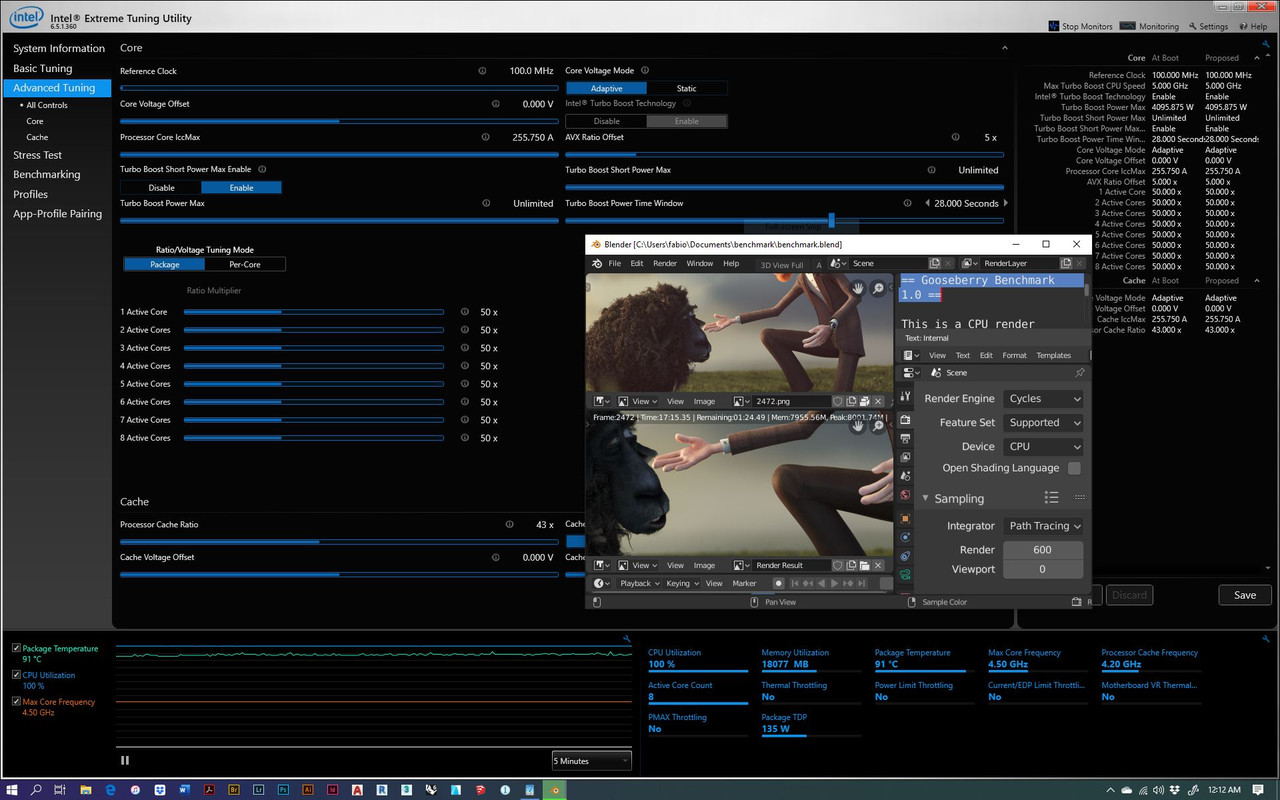Viewport: 1280px width, 800px height.
Task: Click Stop Monitors in the title bar
Action: pos(1079,26)
